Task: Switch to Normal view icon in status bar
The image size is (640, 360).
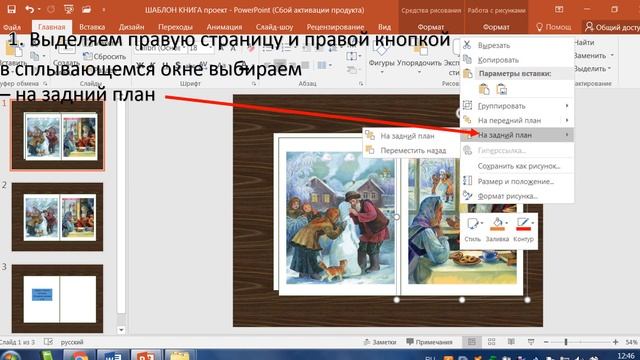Action: (471, 342)
